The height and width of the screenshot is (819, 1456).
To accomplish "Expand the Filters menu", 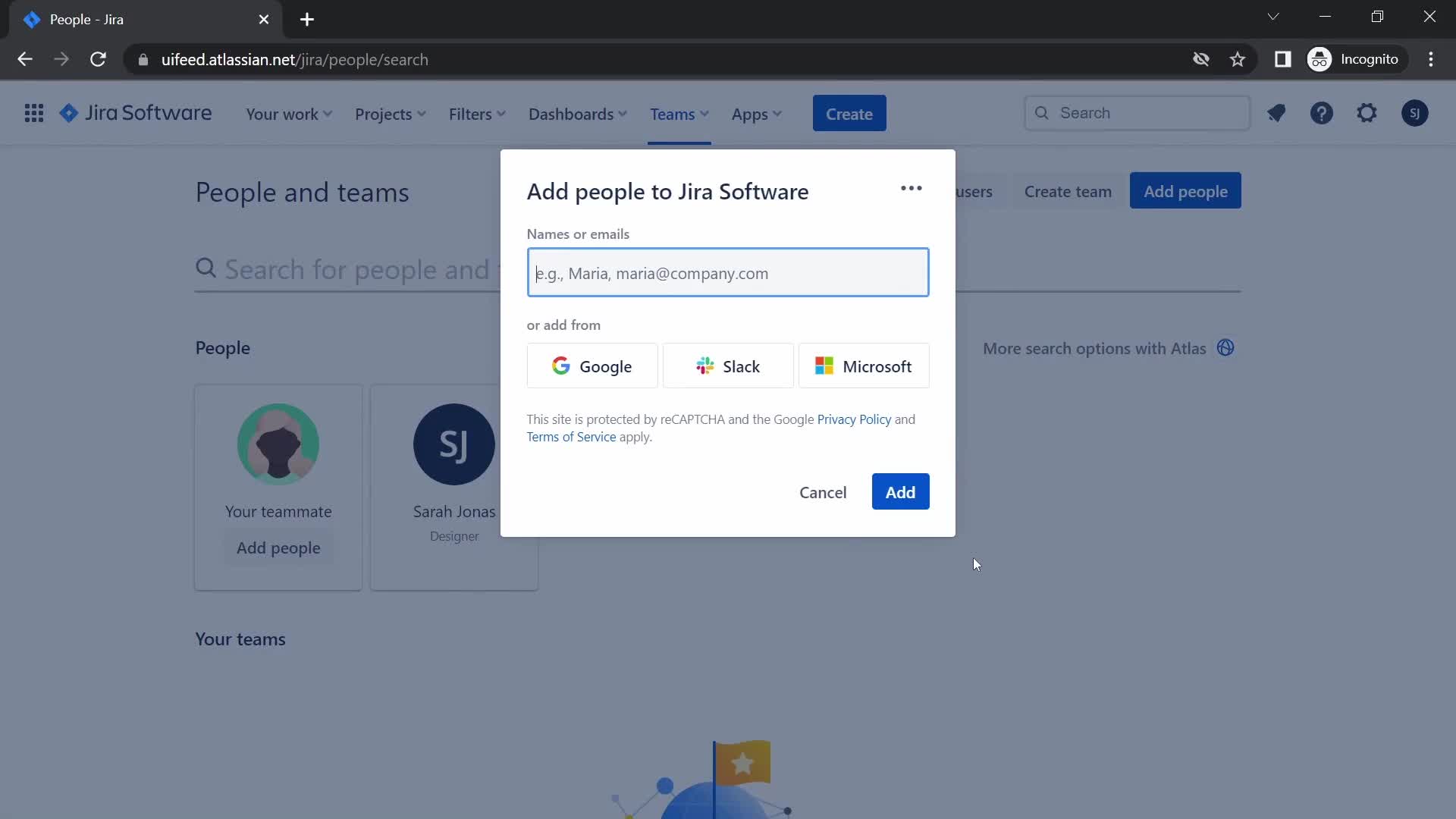I will (x=477, y=115).
